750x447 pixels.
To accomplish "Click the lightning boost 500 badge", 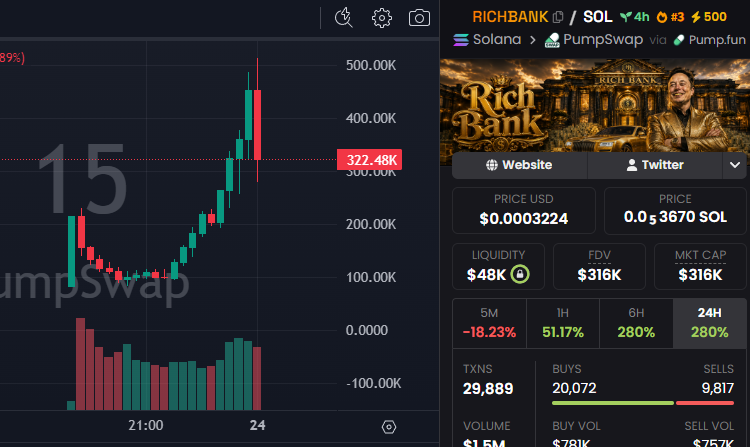I will point(709,17).
